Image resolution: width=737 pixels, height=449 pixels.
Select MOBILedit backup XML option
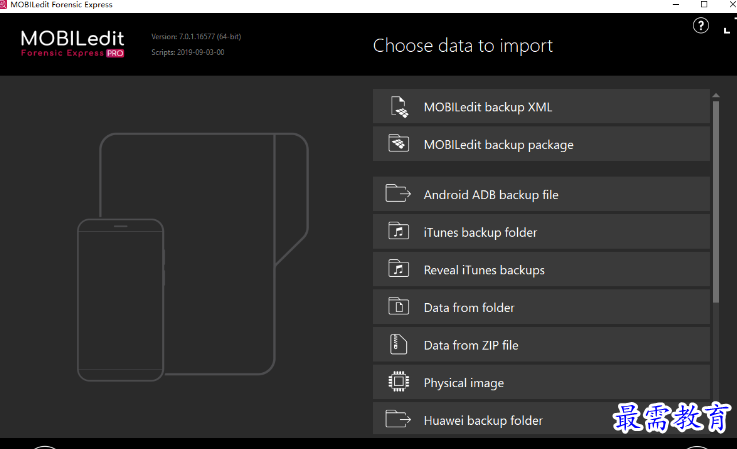(541, 107)
